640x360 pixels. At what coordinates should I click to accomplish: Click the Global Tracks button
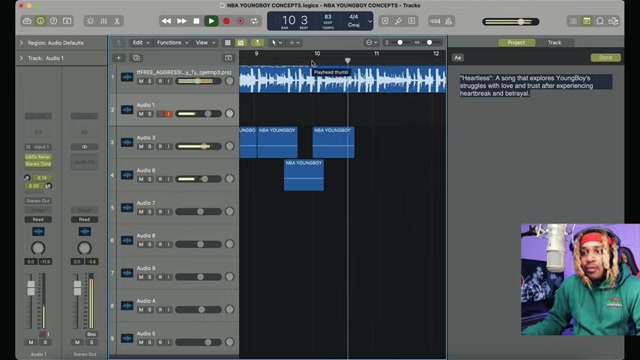pyautogui.click(x=228, y=58)
